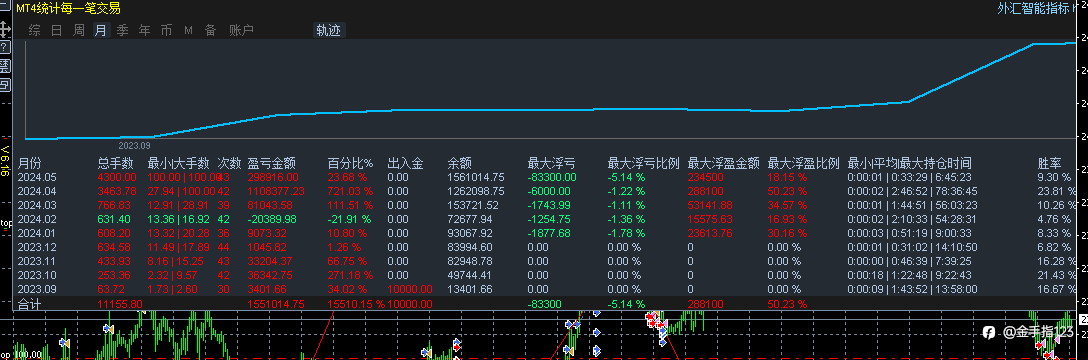Switch to the 日 daily statistics tab
Viewport: 1088px width, 360px height.
pos(57,31)
